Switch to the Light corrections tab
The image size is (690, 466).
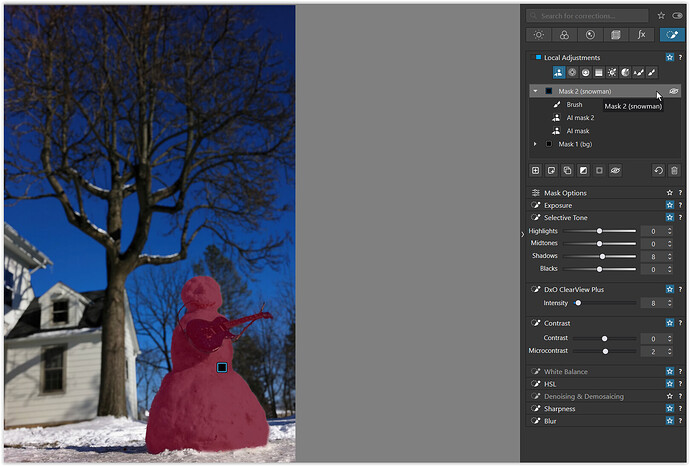coord(537,35)
